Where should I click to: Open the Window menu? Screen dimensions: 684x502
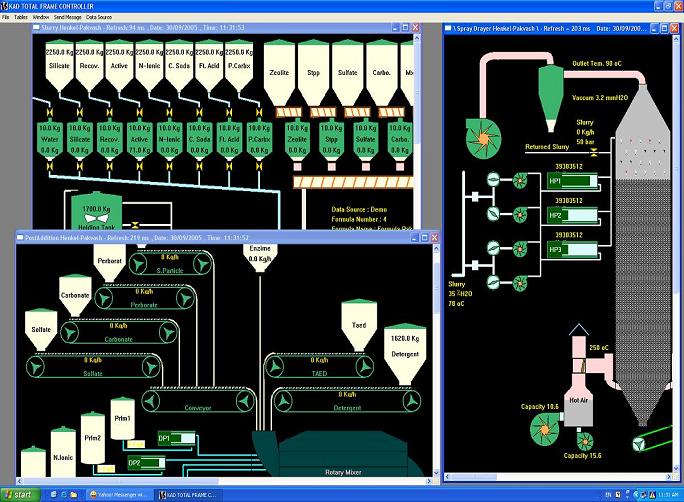point(41,17)
